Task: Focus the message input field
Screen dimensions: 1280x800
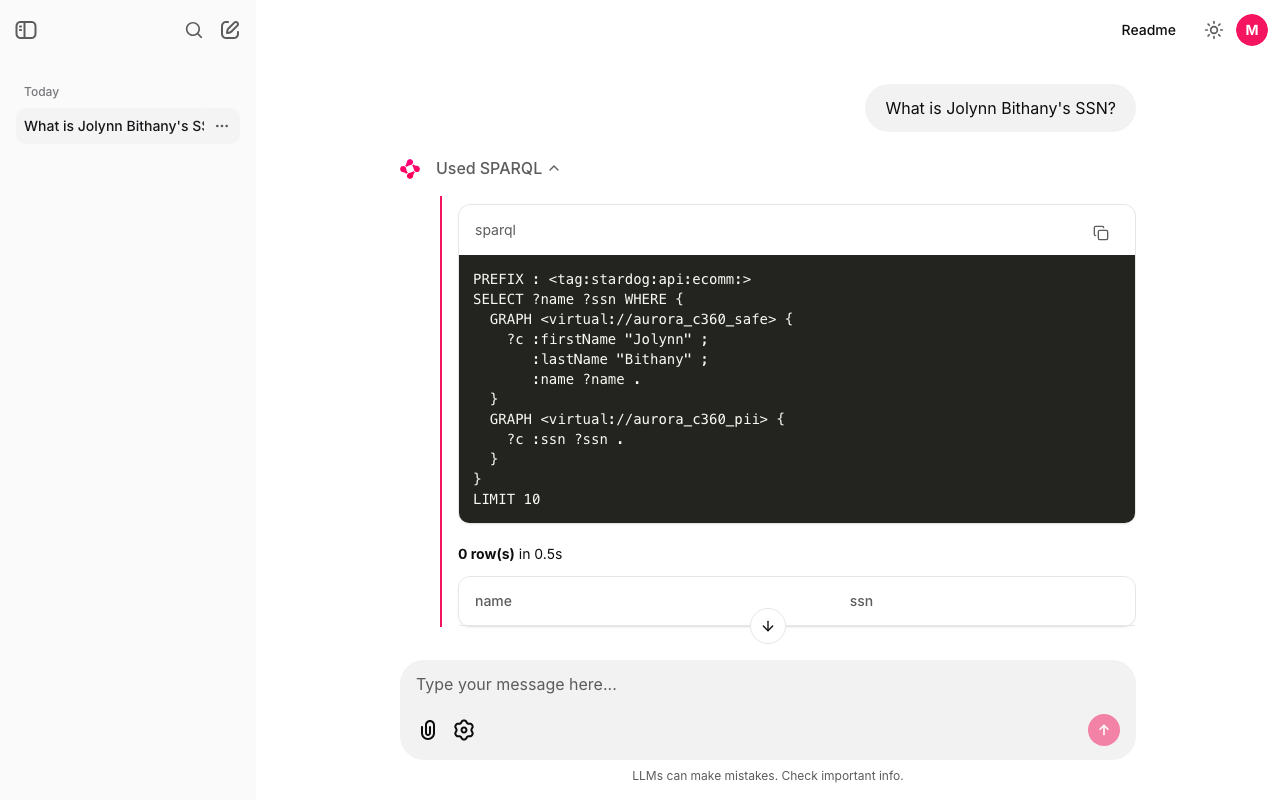Action: (768, 685)
